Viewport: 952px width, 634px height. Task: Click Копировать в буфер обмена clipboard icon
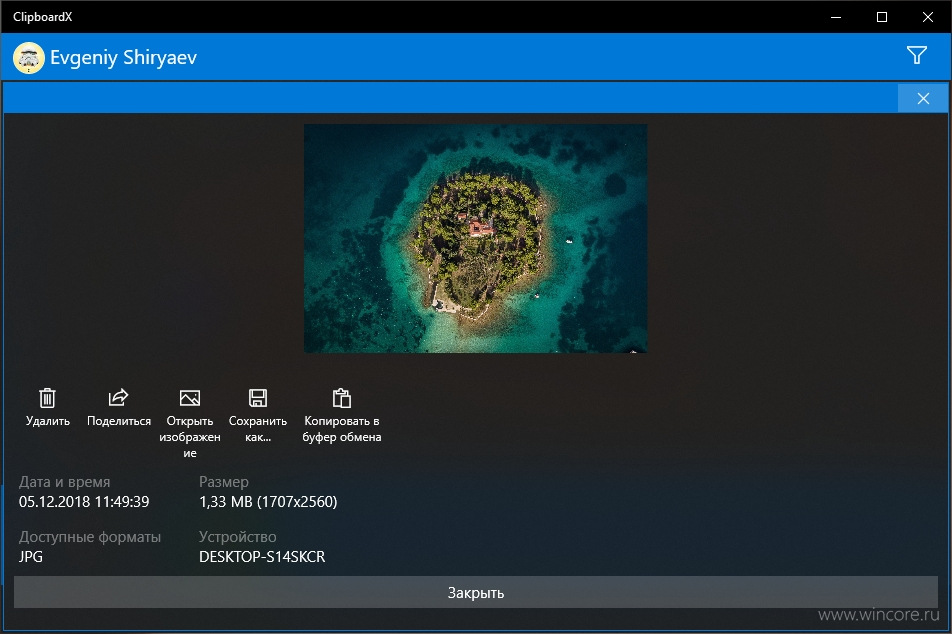[342, 398]
